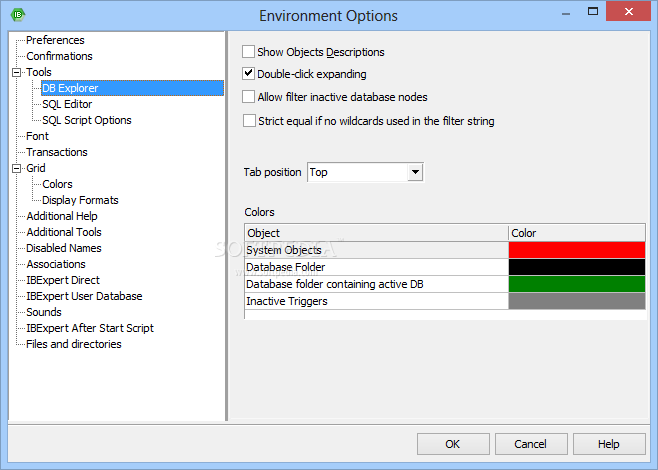The height and width of the screenshot is (470, 658).
Task: Open the Tab position dropdown arrow
Action: tap(415, 172)
